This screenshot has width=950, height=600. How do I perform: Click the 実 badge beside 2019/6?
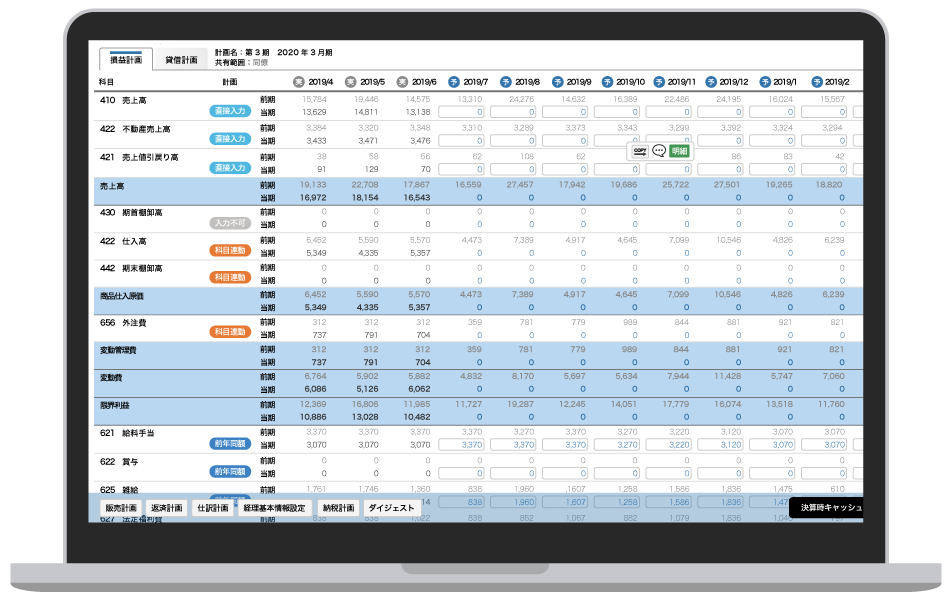(x=402, y=82)
